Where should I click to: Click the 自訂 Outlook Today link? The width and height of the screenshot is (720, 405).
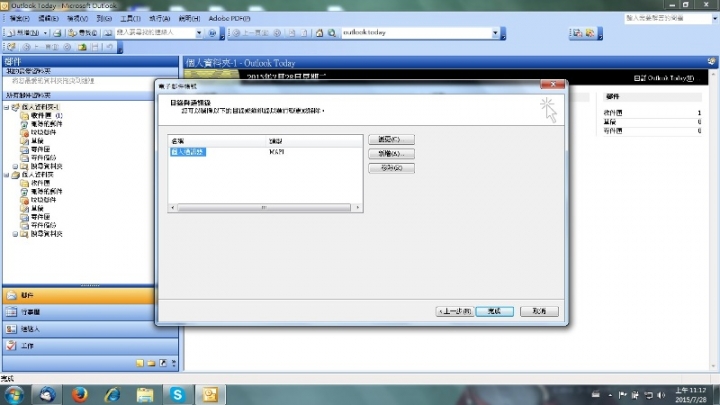[664, 78]
